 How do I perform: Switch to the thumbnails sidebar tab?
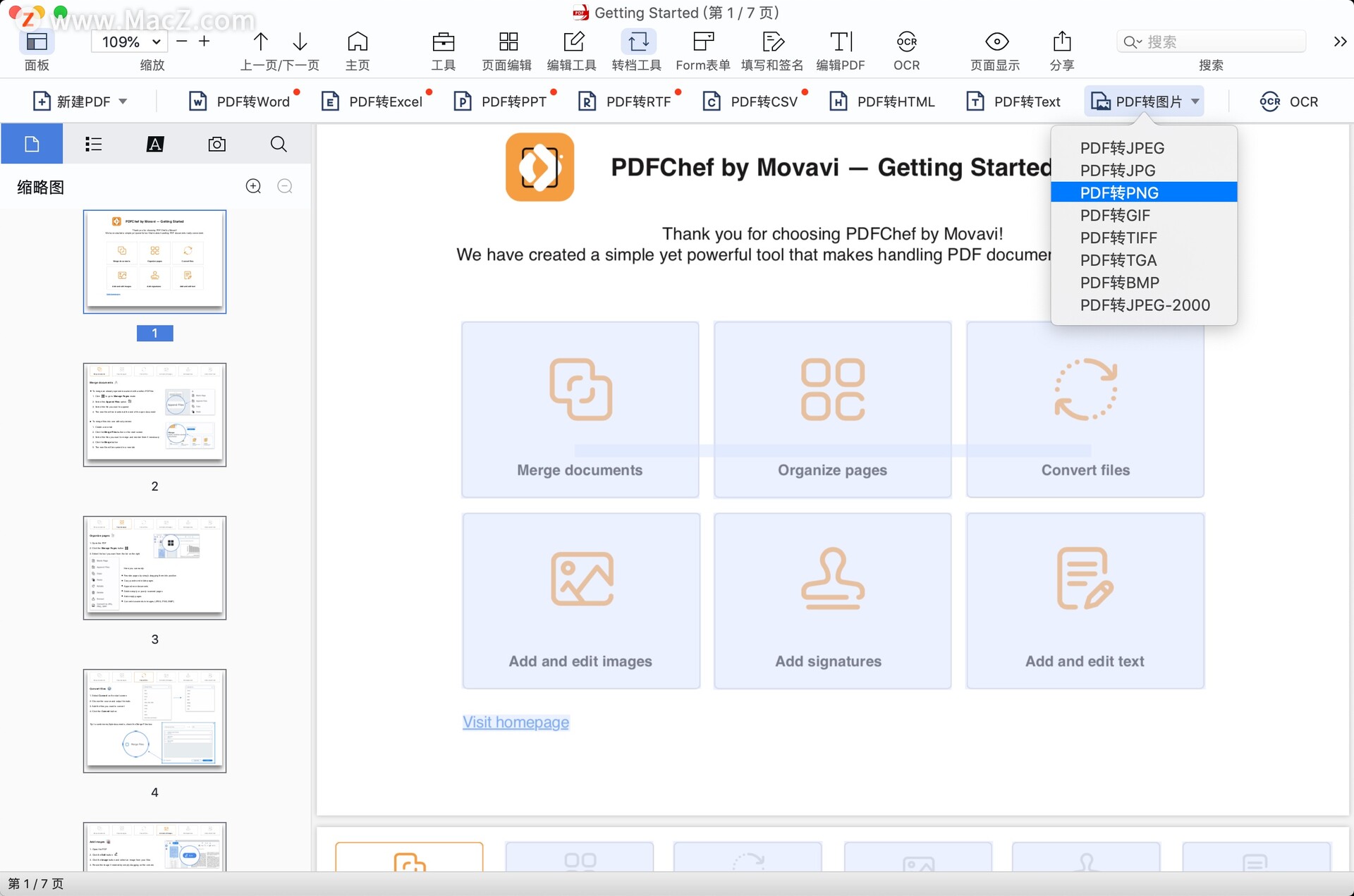tap(32, 144)
